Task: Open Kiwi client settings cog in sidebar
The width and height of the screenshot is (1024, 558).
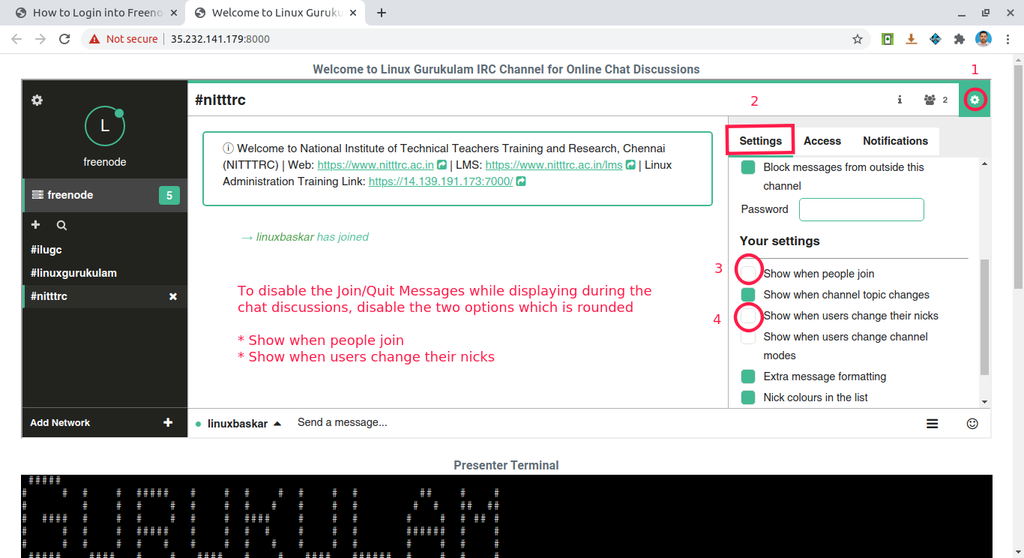Action: [37, 100]
